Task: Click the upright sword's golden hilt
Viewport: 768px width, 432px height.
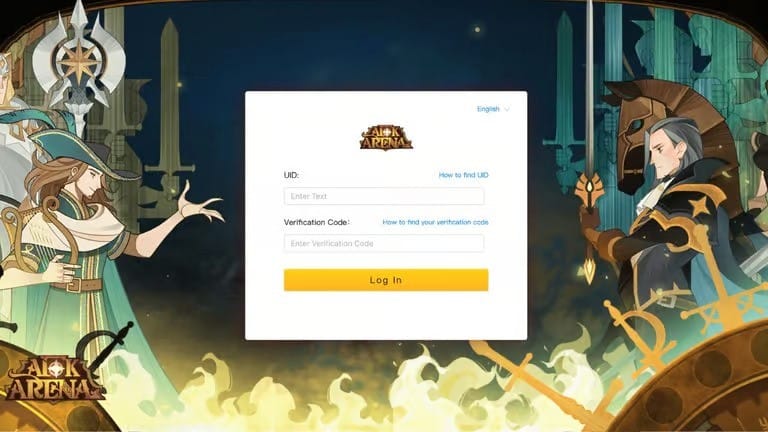Action: [589, 190]
